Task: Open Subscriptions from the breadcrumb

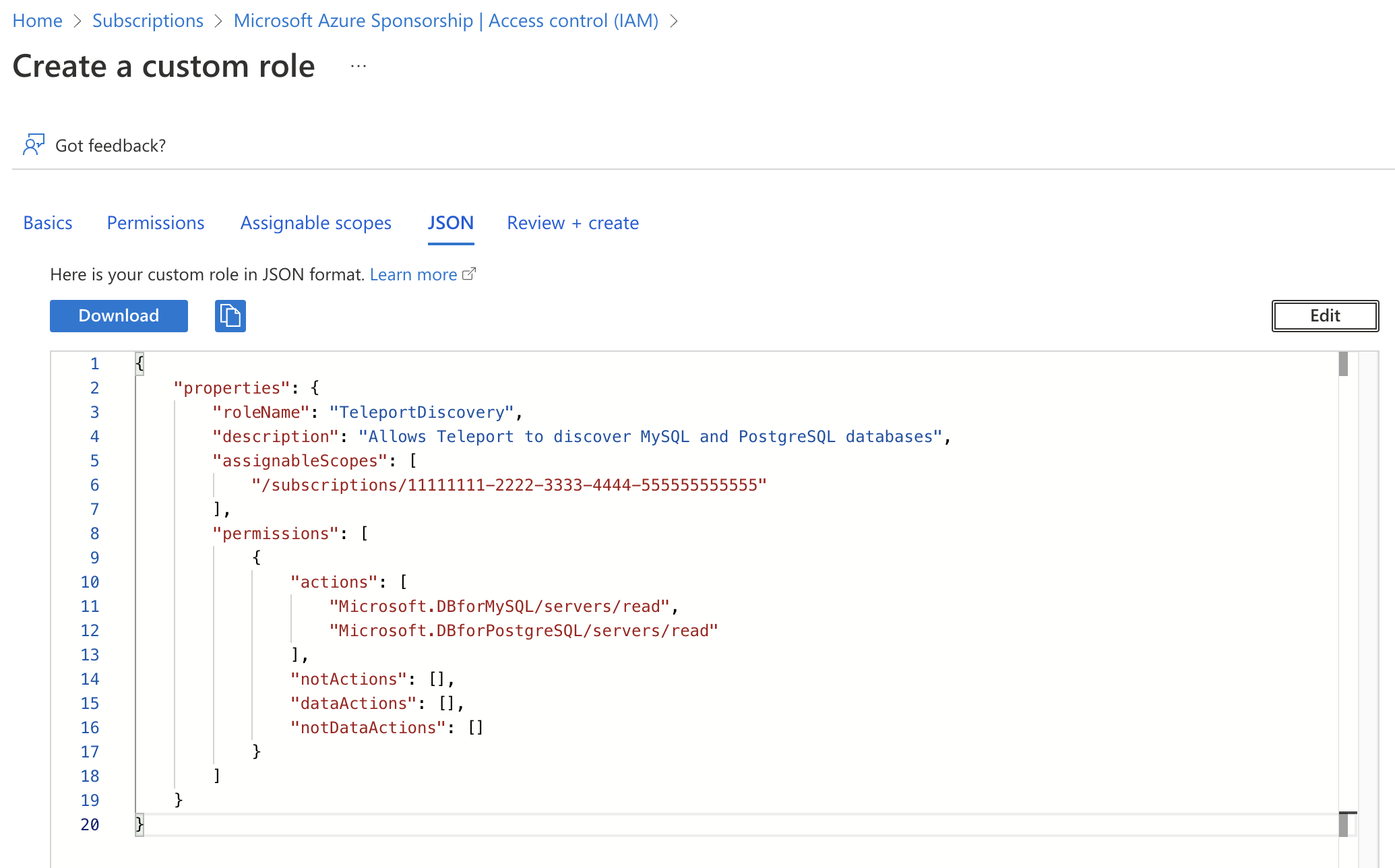Action: (x=148, y=21)
